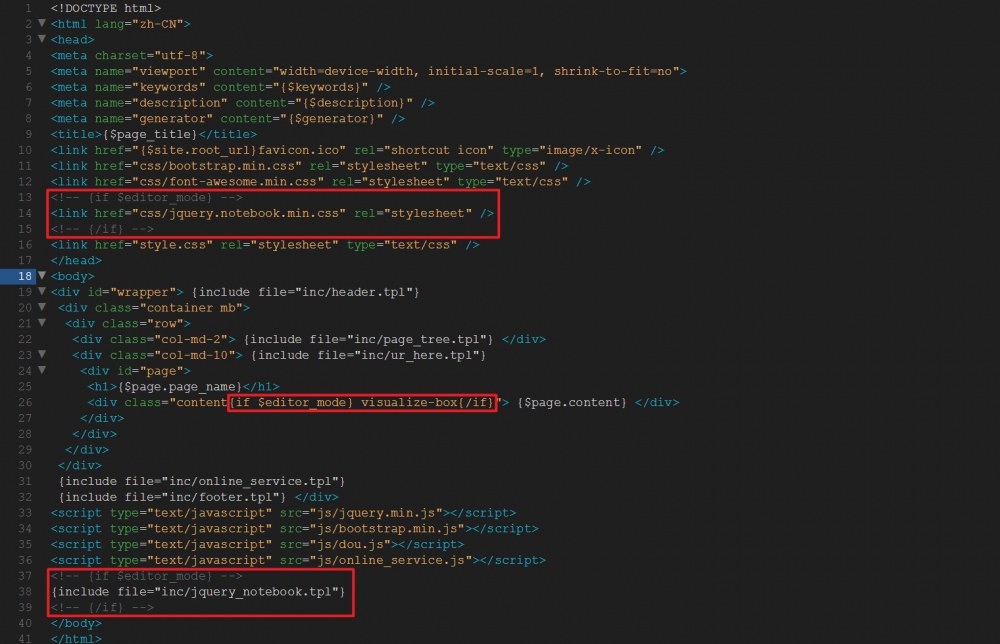
Task: Click the '{$page.content}' variable
Action: 571,402
